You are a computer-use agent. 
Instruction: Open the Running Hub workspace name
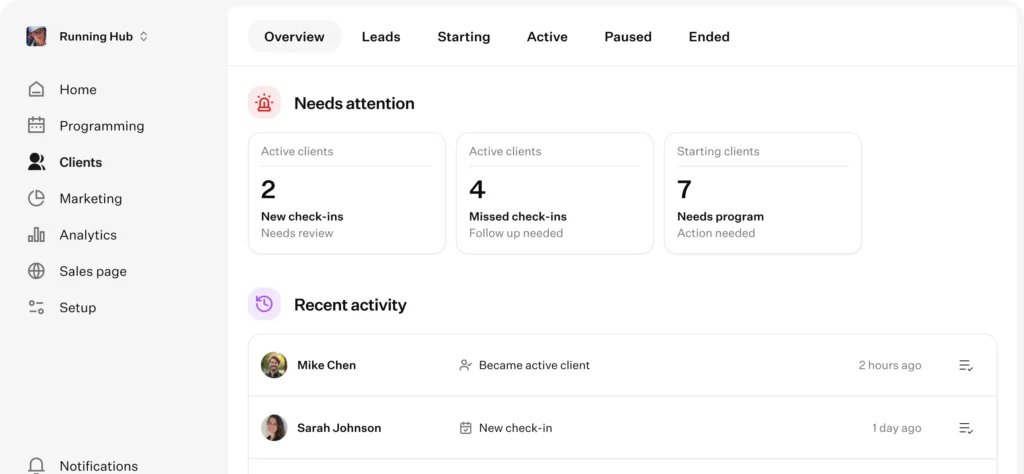[x=96, y=37]
